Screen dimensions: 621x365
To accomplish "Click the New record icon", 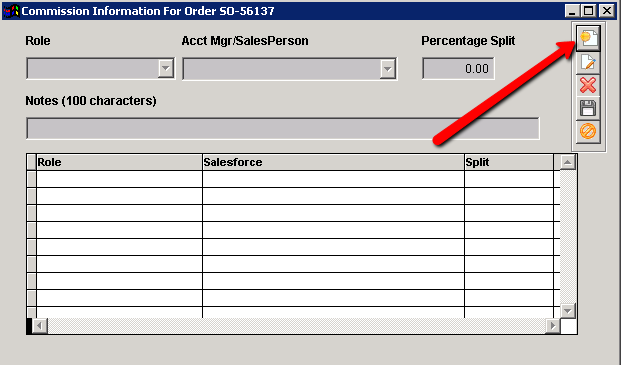I will coord(588,38).
